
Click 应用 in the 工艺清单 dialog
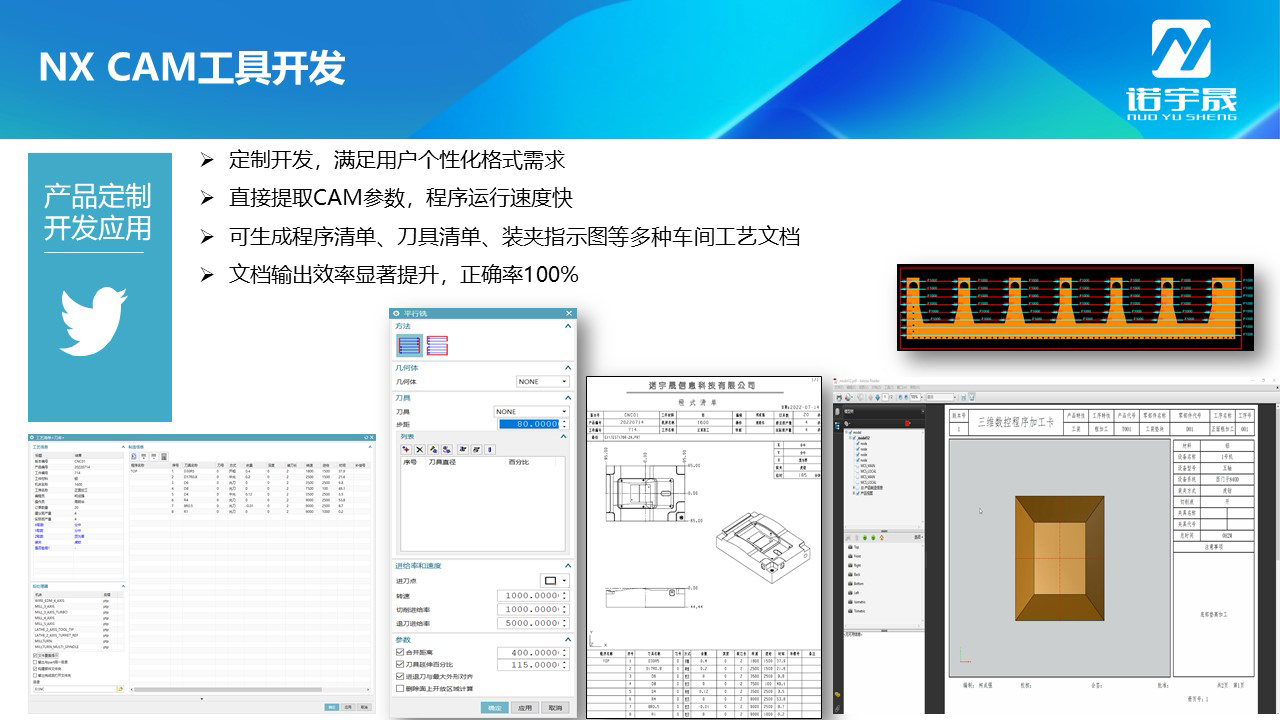point(348,707)
